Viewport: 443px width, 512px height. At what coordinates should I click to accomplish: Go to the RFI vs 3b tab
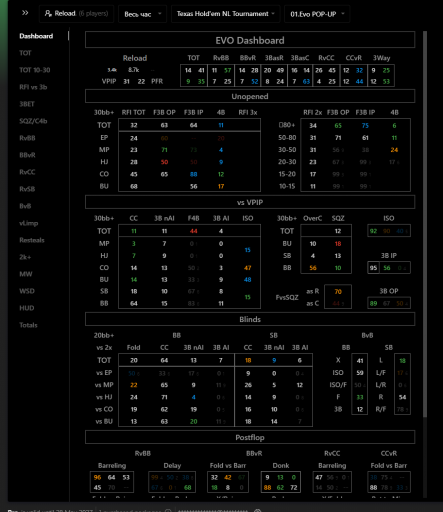[33, 87]
